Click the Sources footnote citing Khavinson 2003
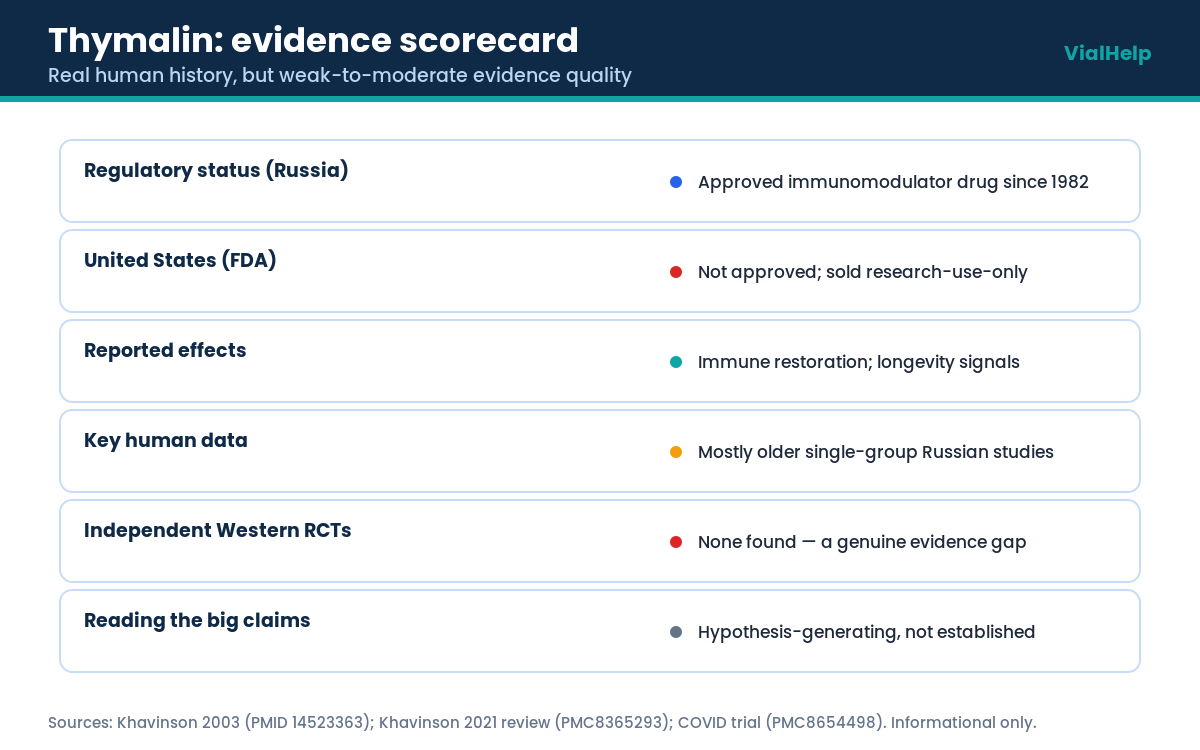The image size is (1200, 750). [x=542, y=722]
